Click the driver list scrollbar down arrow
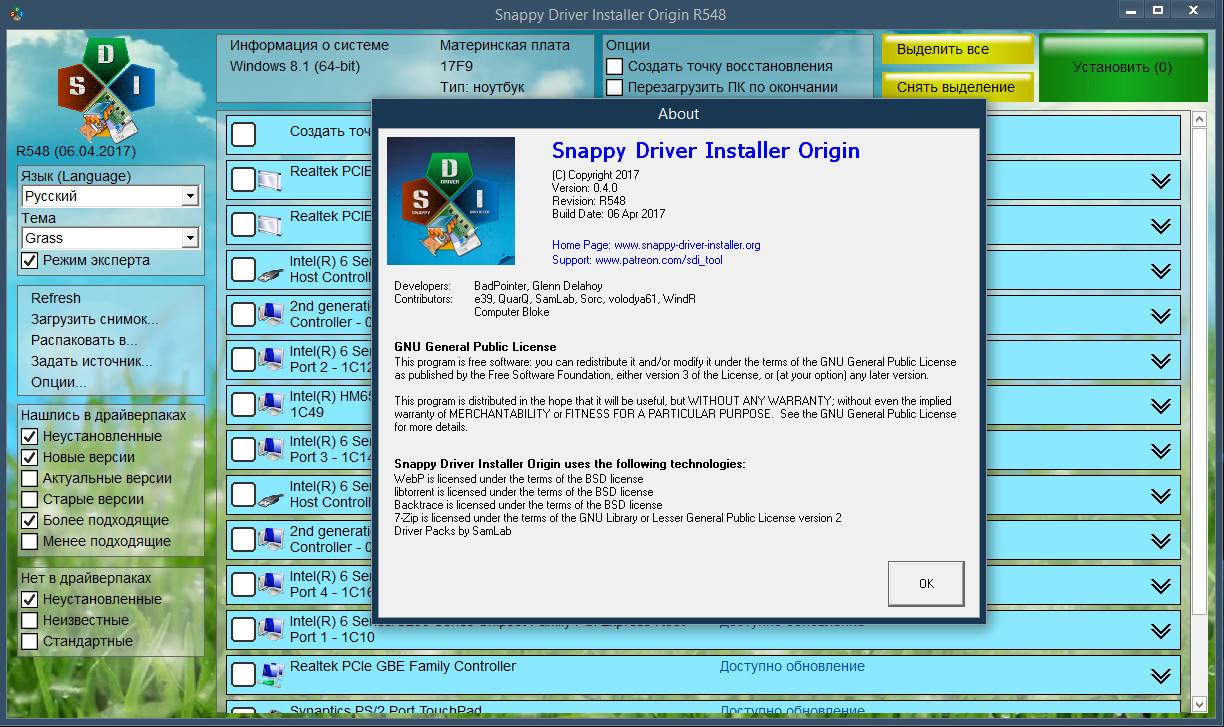This screenshot has width=1224, height=727. point(1200,706)
